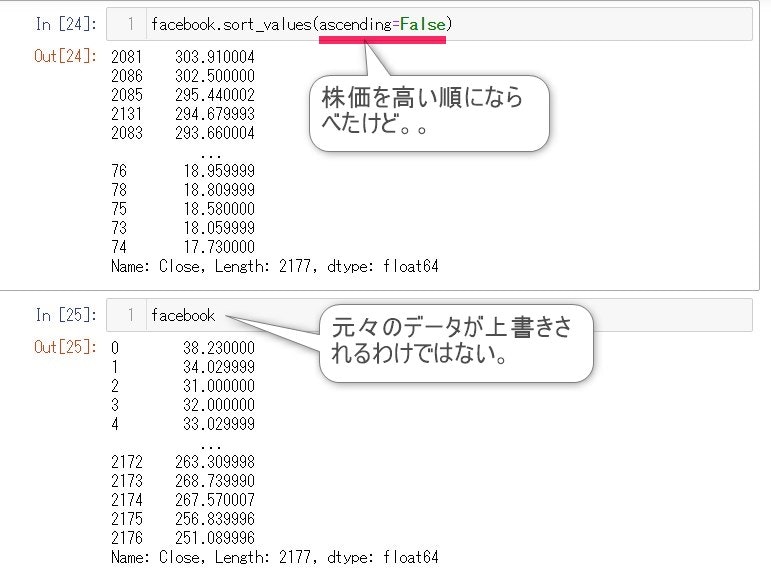Click the facebook.sort_values function name in code
The image size is (771, 586).
[x=232, y=24]
